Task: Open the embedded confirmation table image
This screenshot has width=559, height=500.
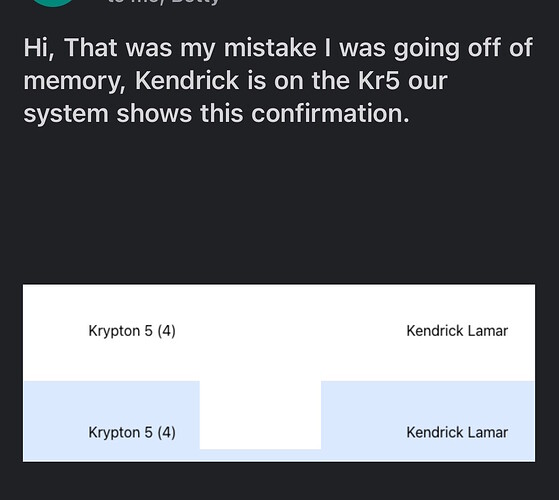Action: 279,373
